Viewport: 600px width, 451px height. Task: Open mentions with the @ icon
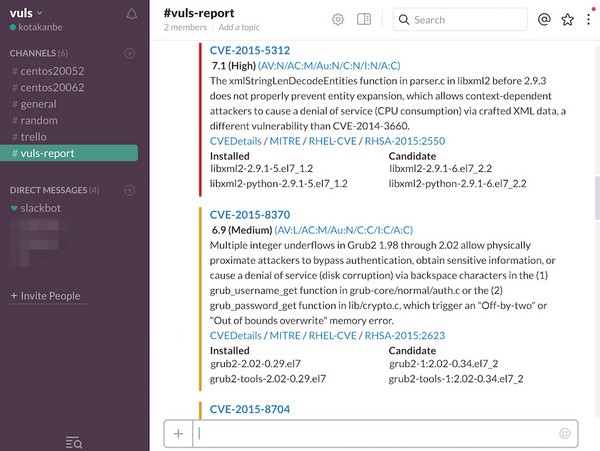pyautogui.click(x=544, y=19)
